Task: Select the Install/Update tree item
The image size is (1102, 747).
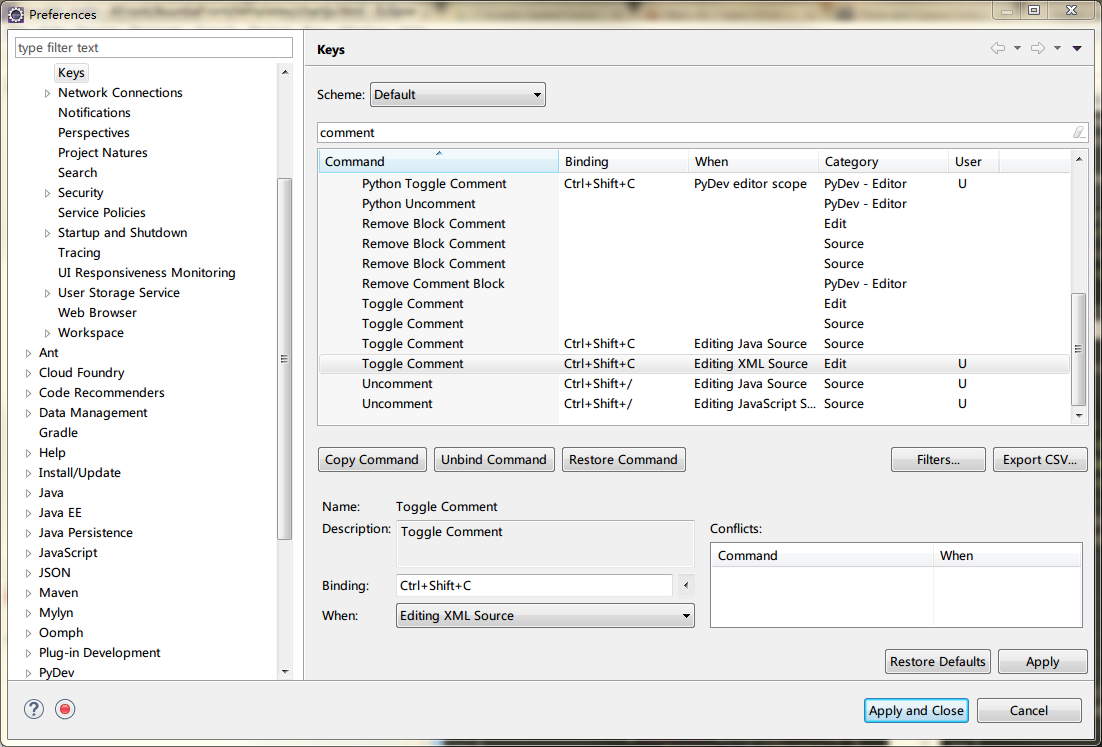Action: (x=79, y=473)
